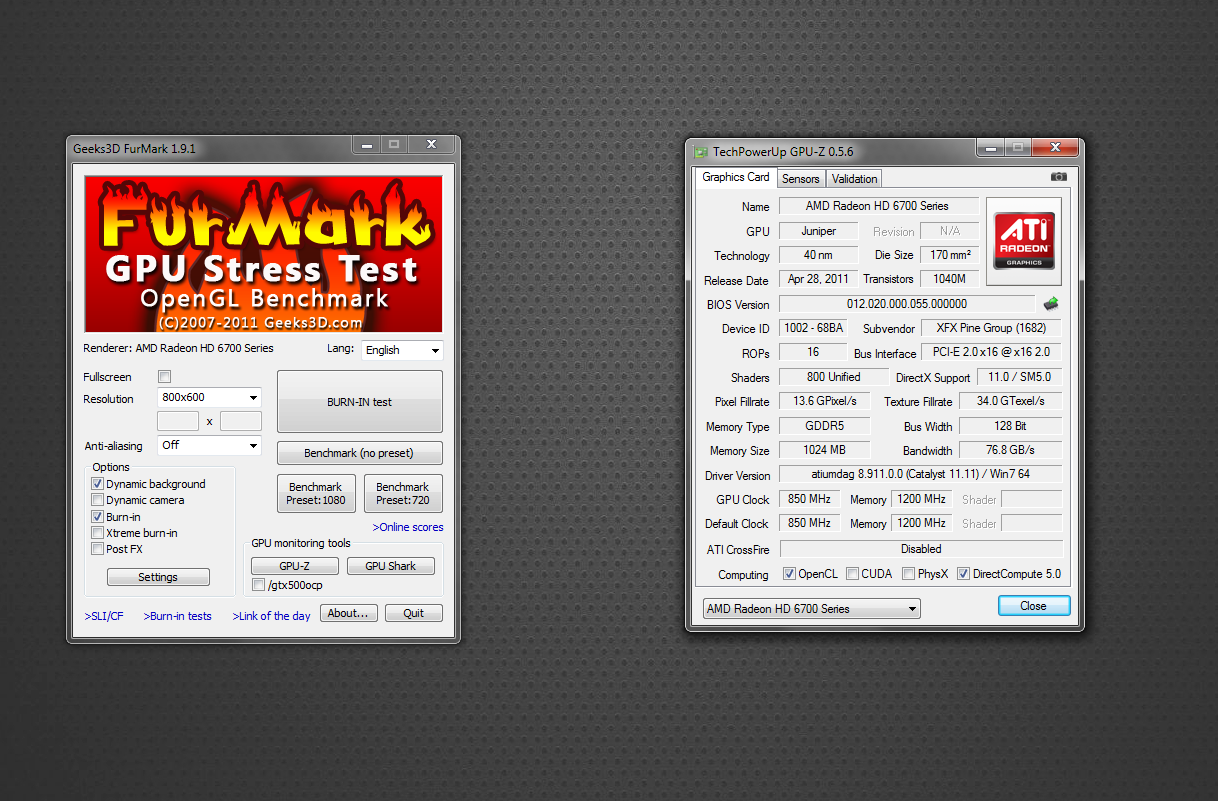
Task: Click the Pixel Fillrate 13.6 GPixel/s value
Action: [x=824, y=402]
